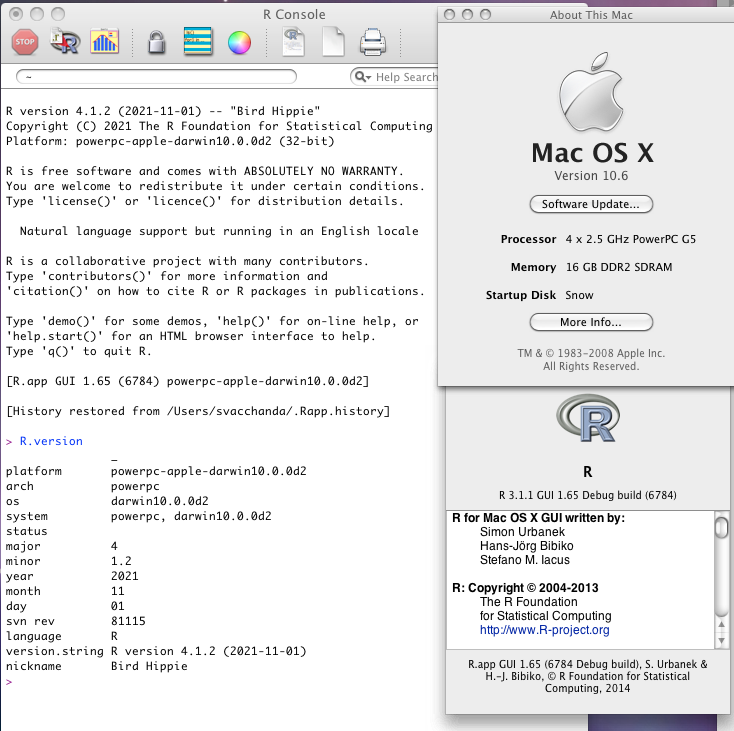Viewport: 734px width, 731px height.
Task: Click the name Hans-Jörg Bibiko in credits
Action: point(527,546)
